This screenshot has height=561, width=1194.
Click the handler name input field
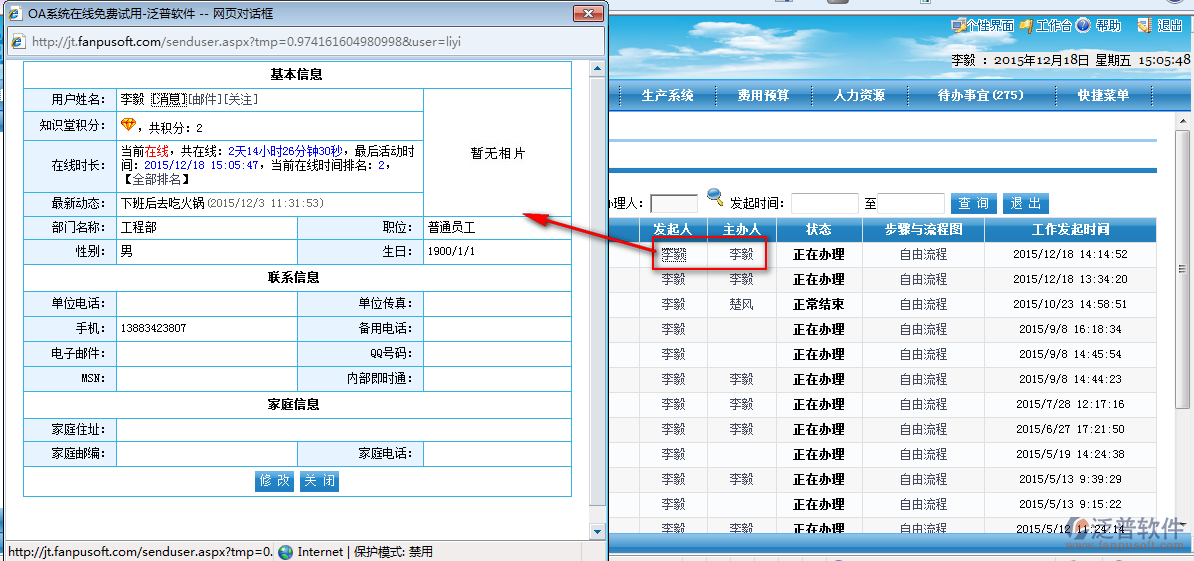click(x=674, y=204)
